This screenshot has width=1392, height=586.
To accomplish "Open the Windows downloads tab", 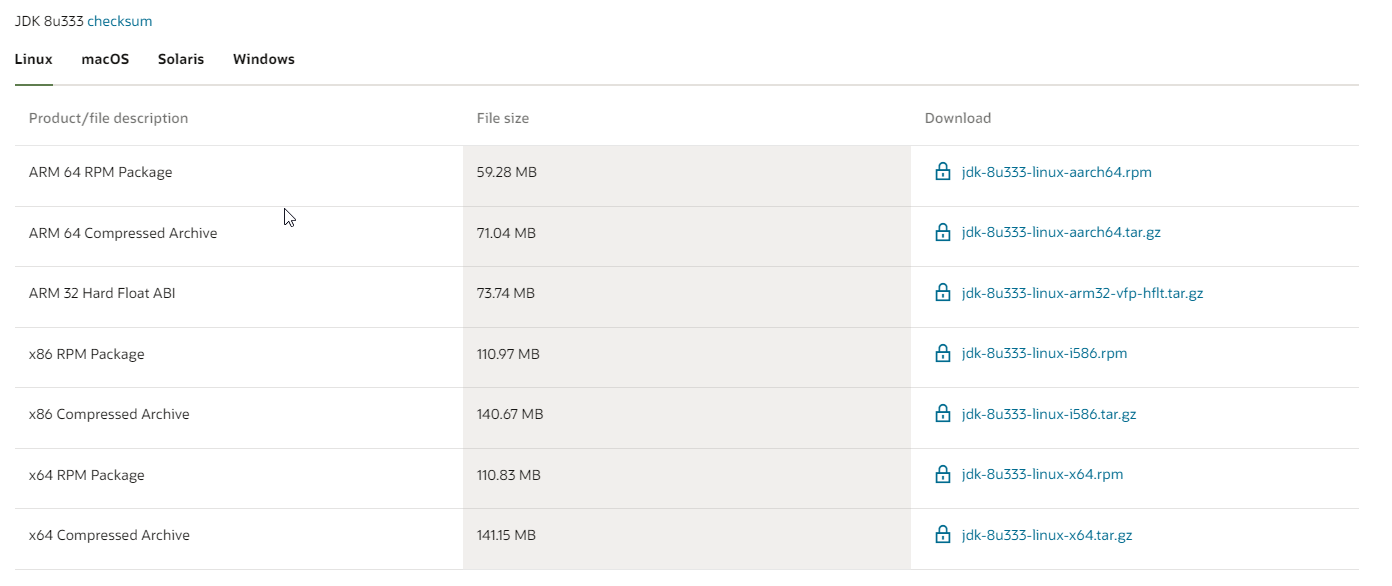I will (264, 59).
